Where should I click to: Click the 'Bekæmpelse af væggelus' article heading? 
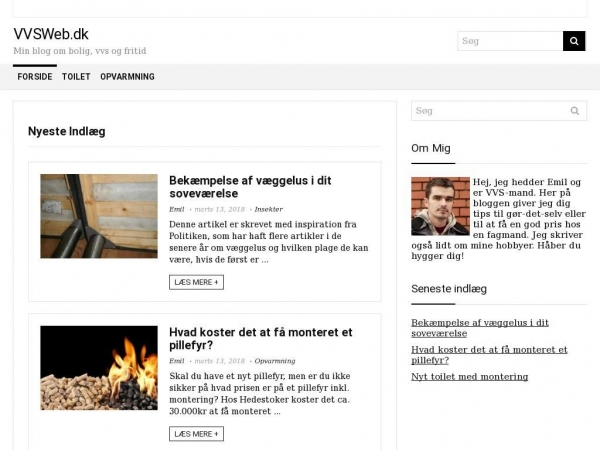click(250, 187)
